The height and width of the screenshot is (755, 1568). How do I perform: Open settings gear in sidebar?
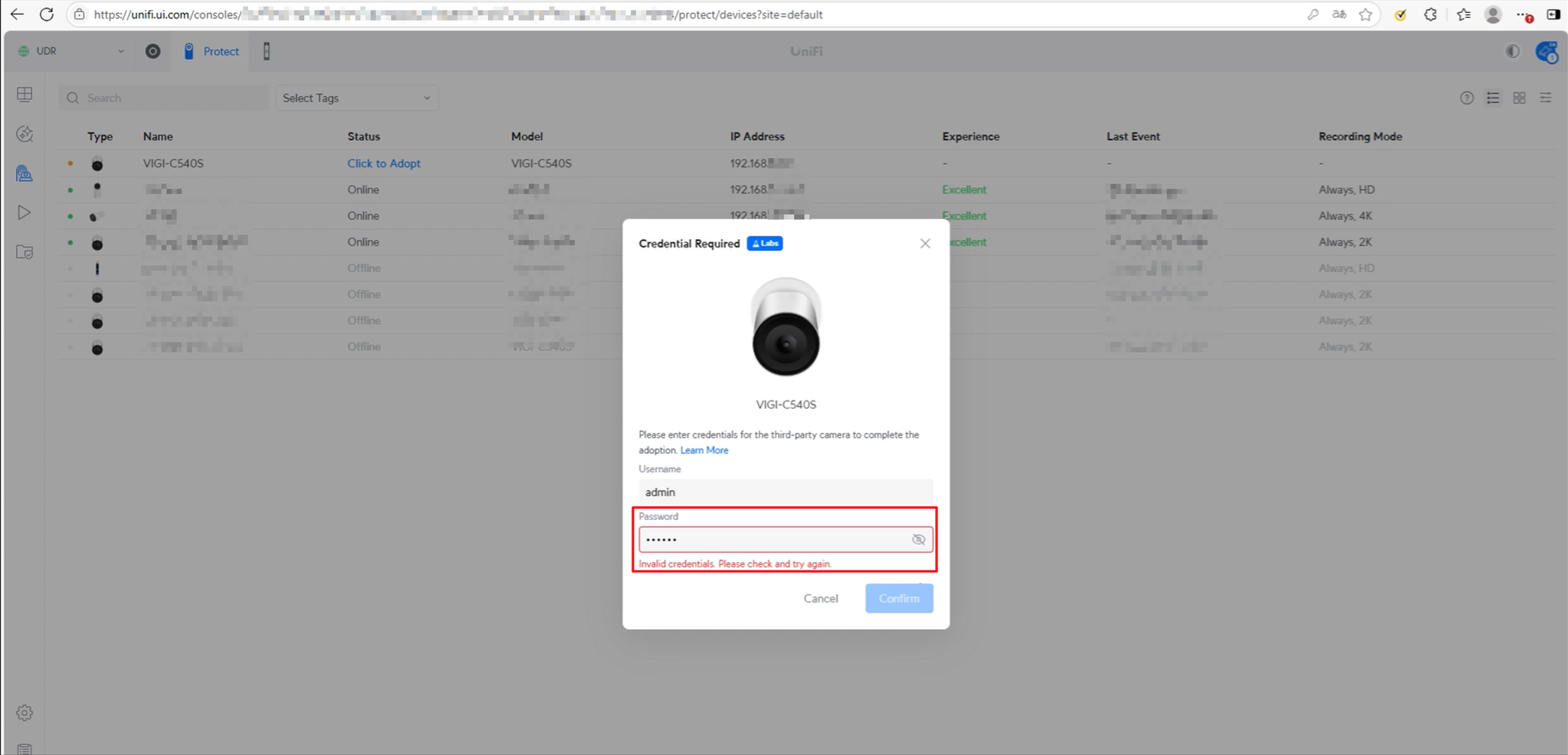pyautogui.click(x=24, y=713)
